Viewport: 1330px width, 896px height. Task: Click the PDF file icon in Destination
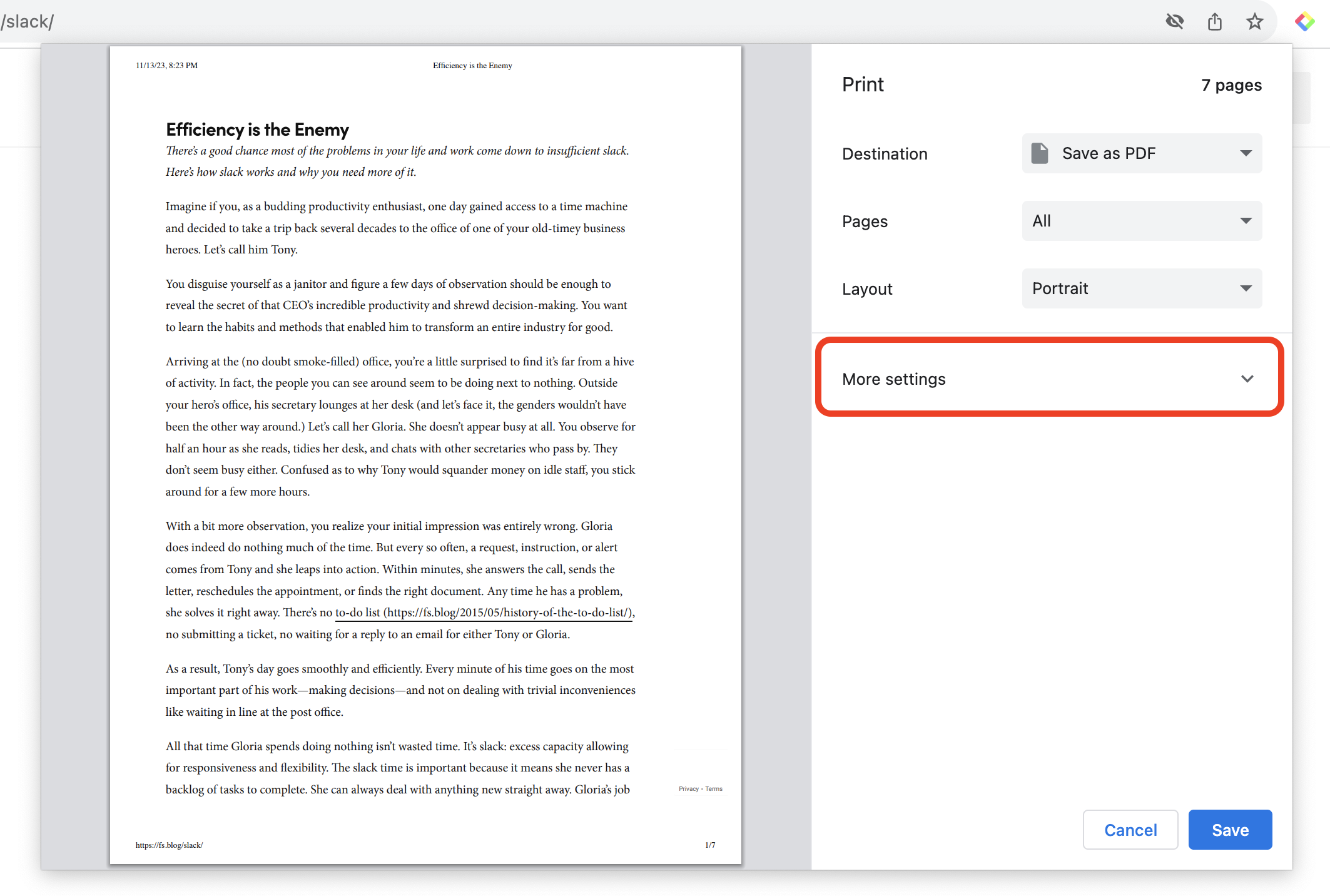pyautogui.click(x=1040, y=153)
